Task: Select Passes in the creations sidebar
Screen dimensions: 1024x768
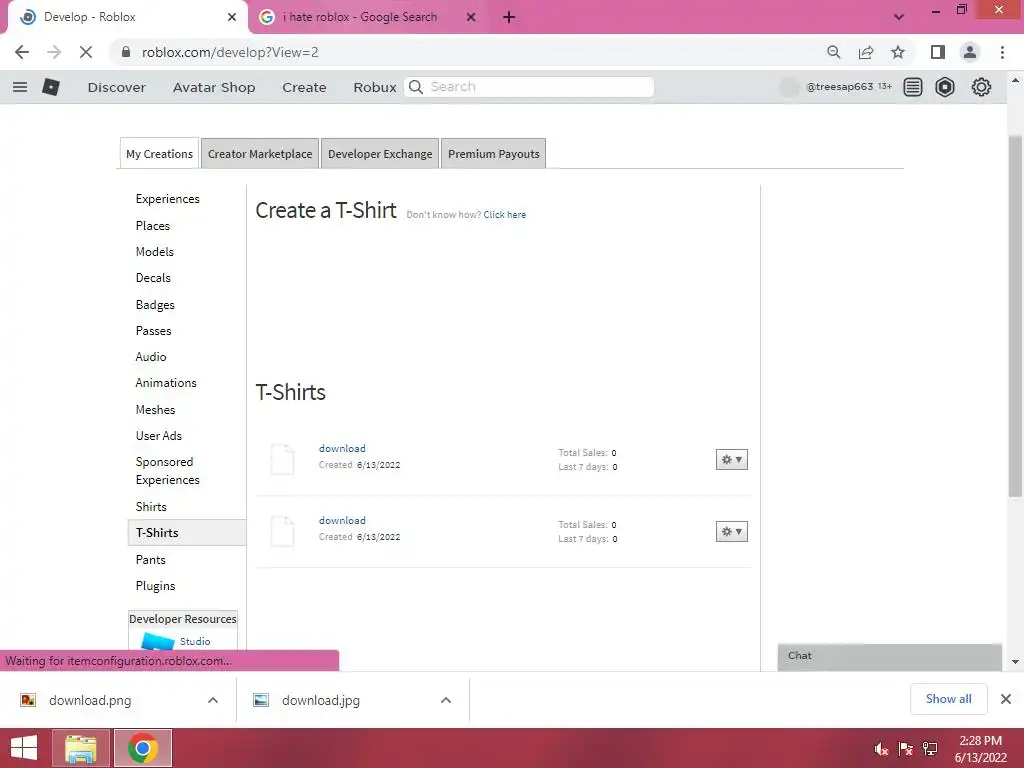Action: (x=153, y=330)
